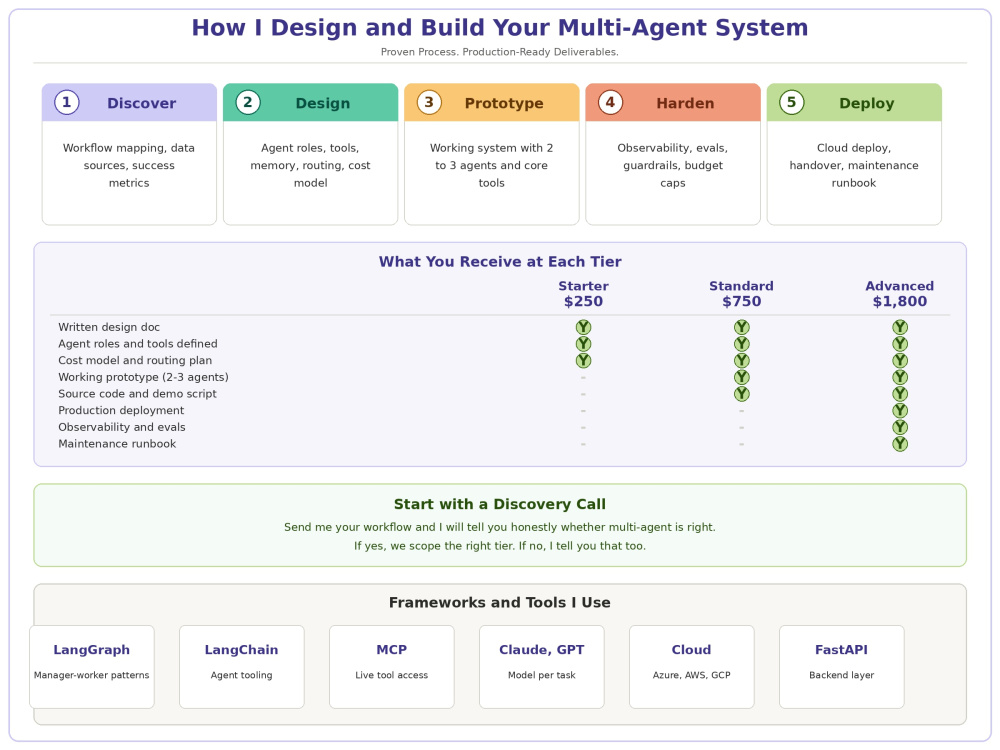Click Advanced check mark for Written design doc
Screen dimensions: 1000x750
900,327
